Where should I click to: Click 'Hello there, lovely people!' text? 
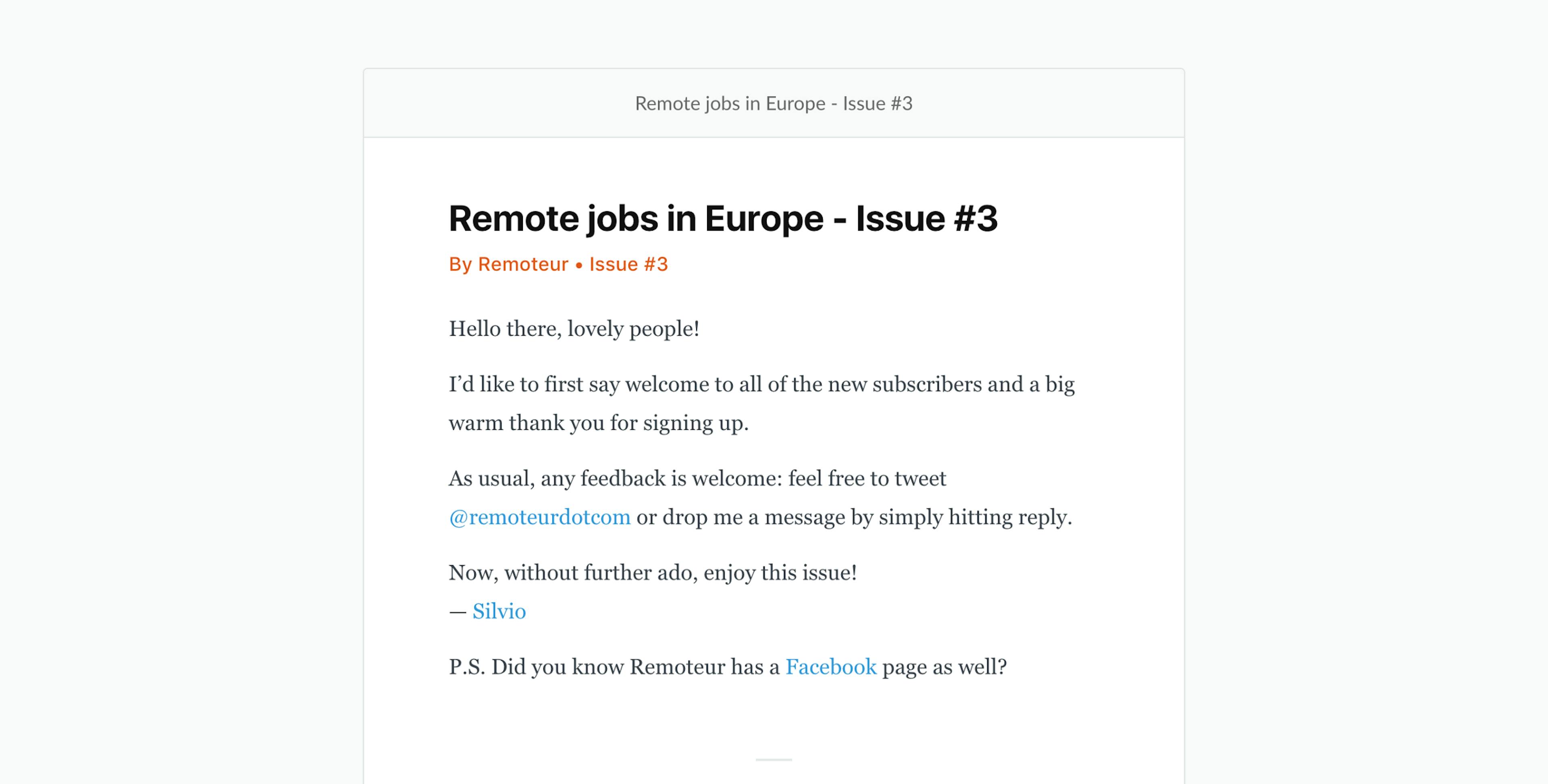(x=574, y=329)
